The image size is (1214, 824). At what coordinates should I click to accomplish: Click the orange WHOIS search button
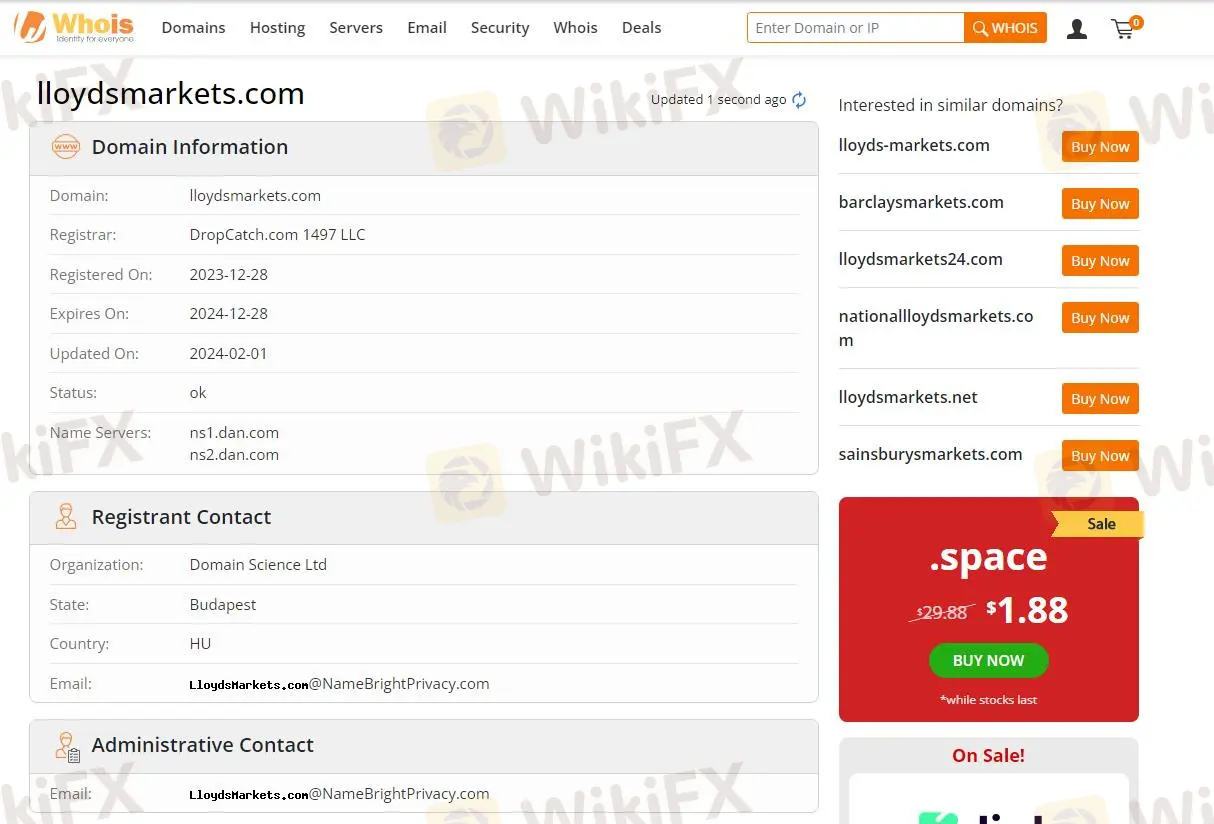pyautogui.click(x=1006, y=28)
